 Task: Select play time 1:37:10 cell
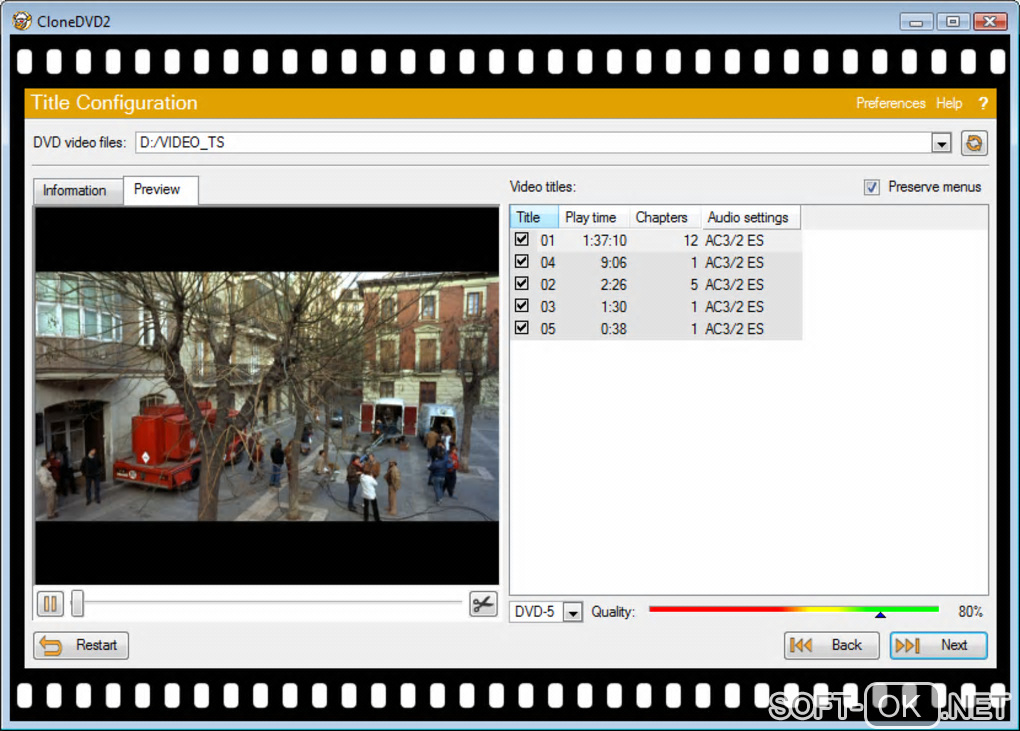604,241
